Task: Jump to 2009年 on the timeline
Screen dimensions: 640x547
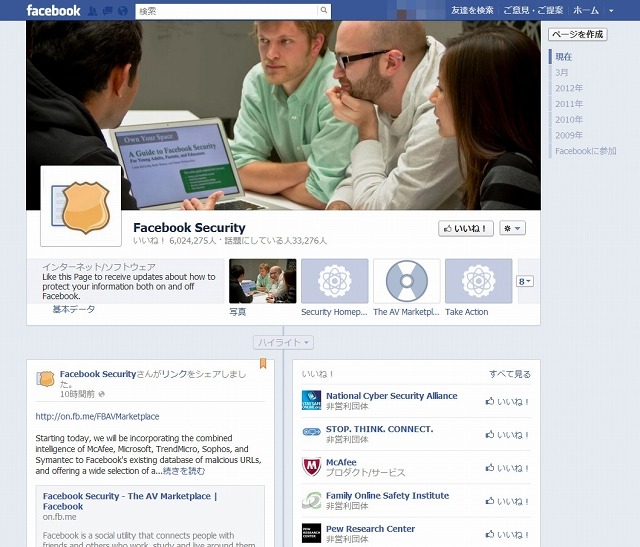Action: click(x=569, y=135)
